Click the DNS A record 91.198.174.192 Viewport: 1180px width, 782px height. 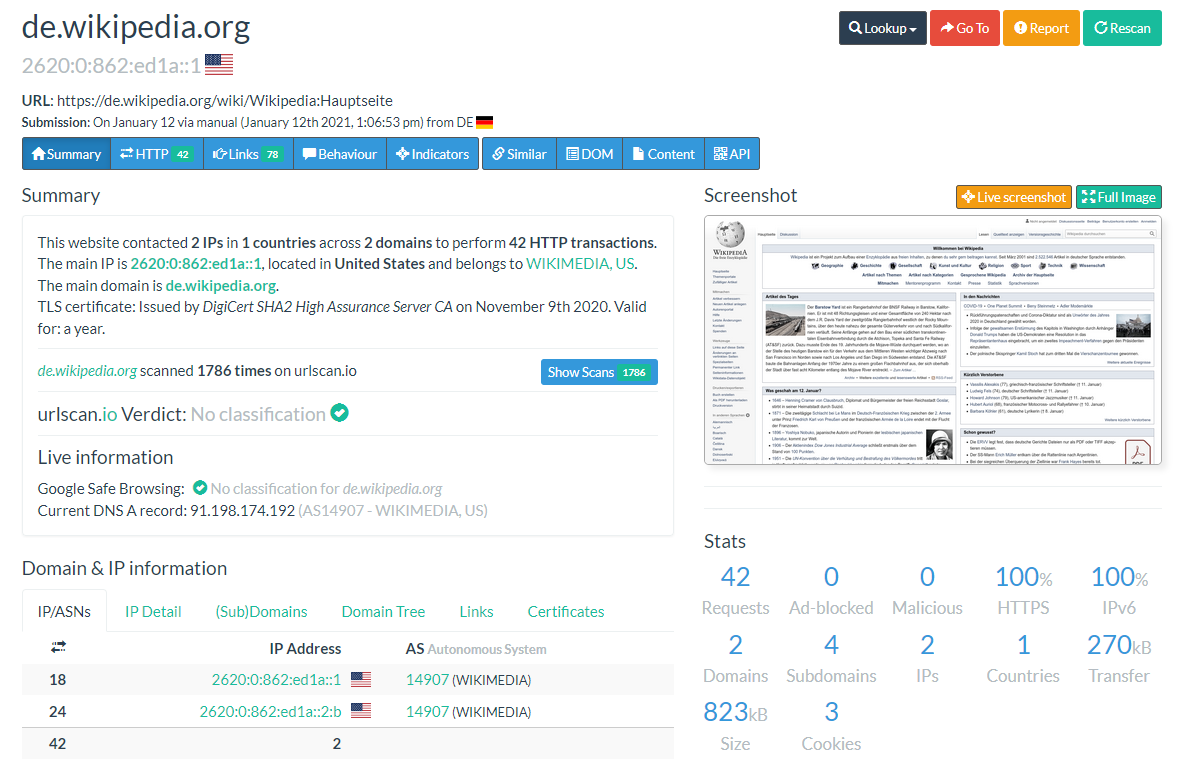click(x=242, y=510)
